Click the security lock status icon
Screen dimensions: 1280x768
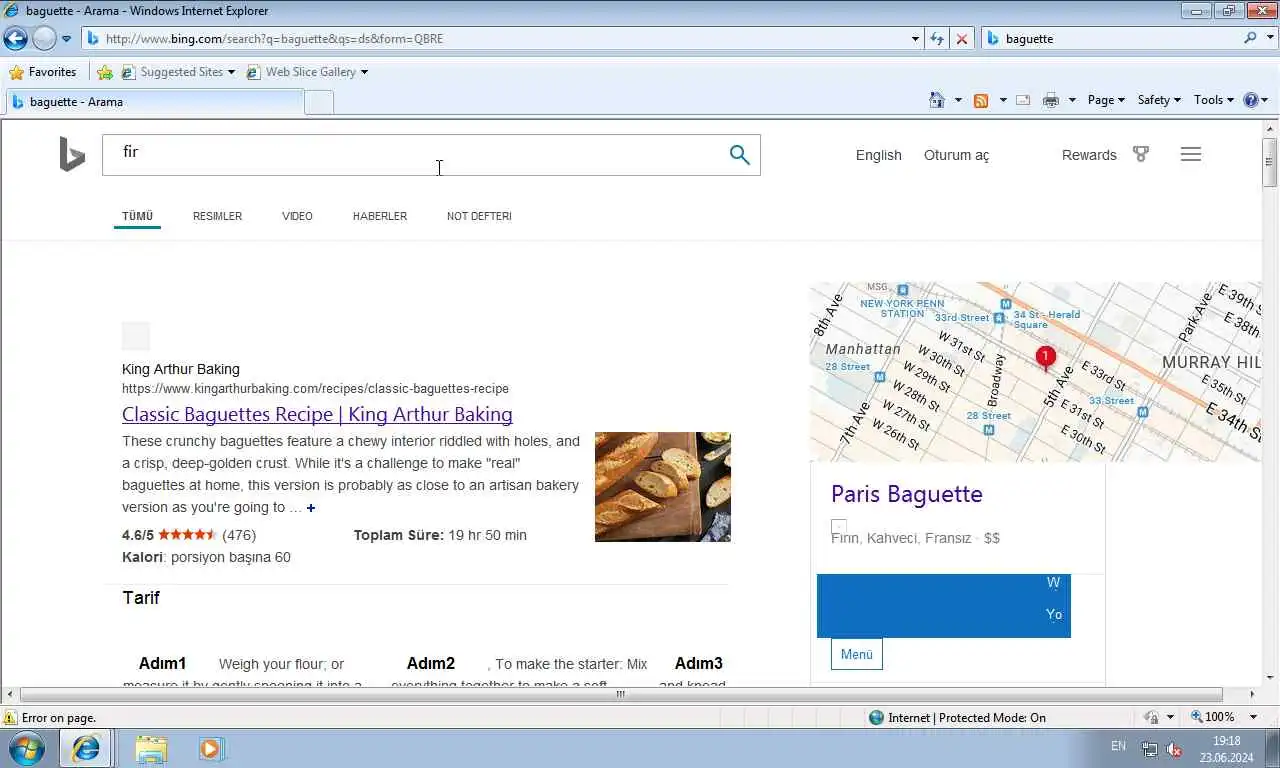(1152, 718)
